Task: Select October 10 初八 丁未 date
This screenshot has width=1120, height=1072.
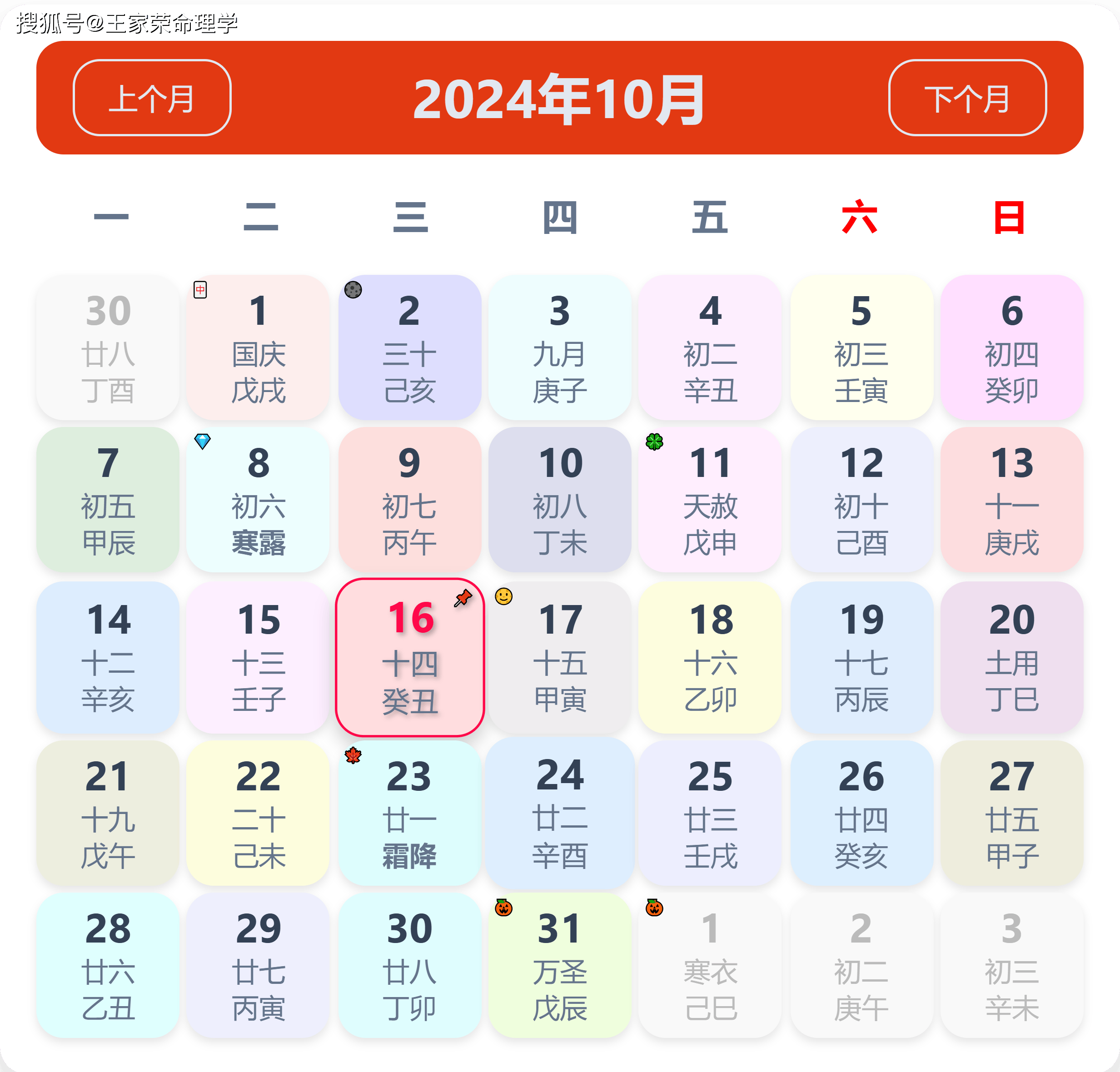Action: [x=560, y=500]
